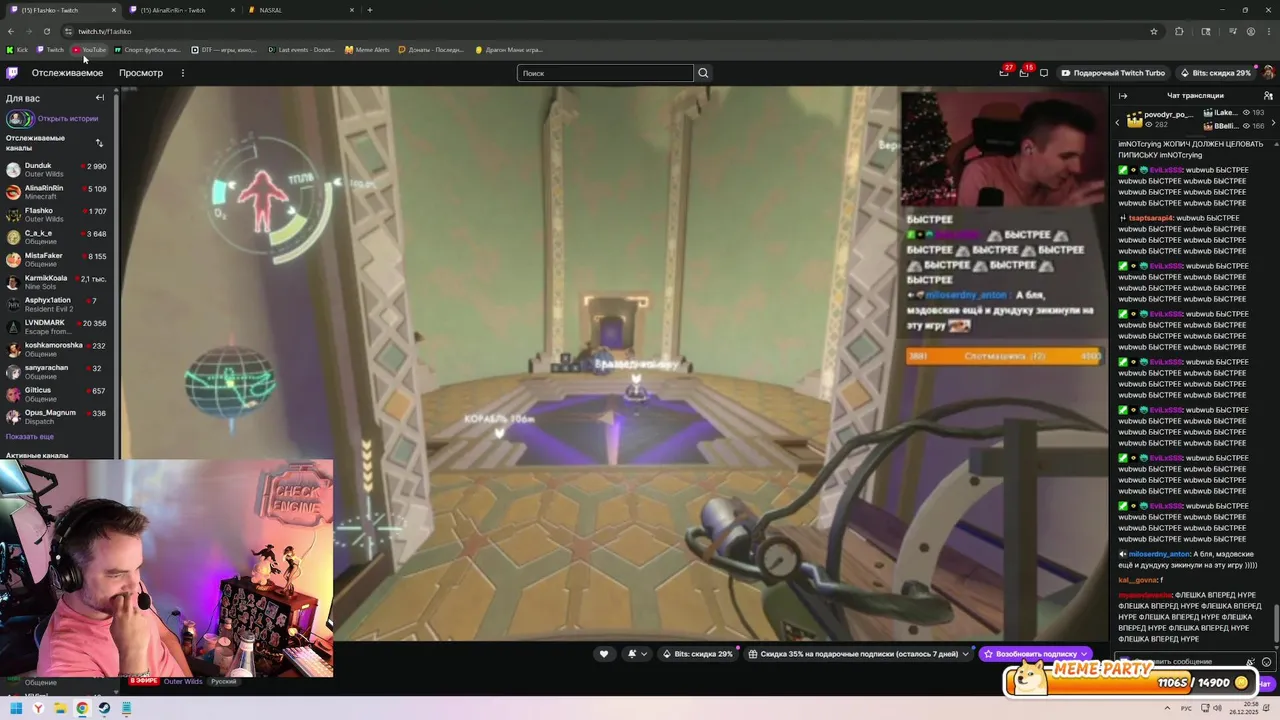Open Meme Alerts bookmark

[368, 50]
